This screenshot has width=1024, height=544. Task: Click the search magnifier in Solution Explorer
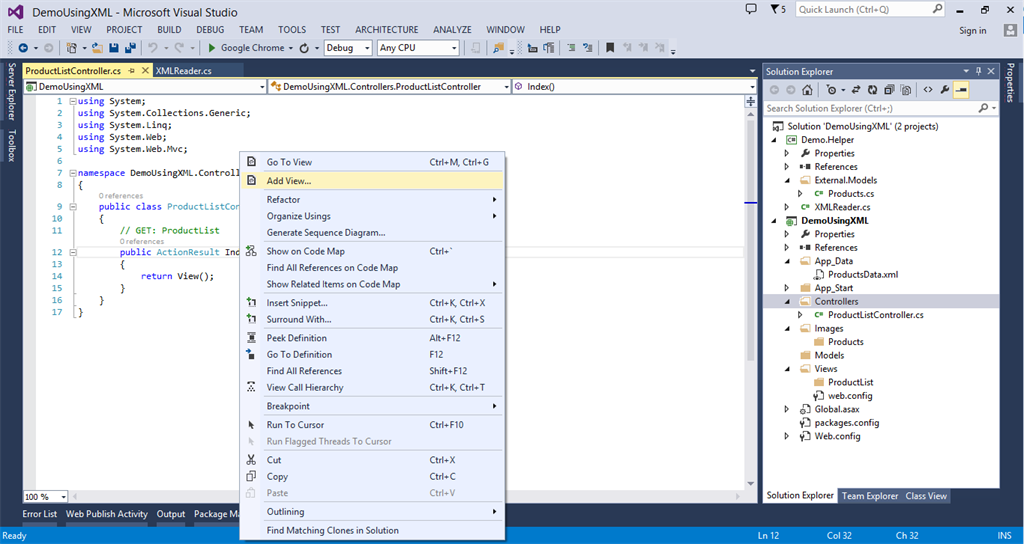pyautogui.click(x=984, y=108)
